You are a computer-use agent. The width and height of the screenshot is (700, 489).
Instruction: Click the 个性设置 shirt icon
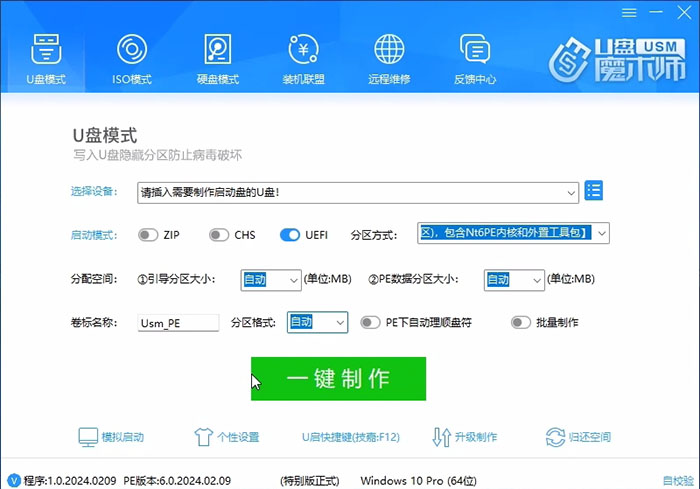(x=204, y=437)
